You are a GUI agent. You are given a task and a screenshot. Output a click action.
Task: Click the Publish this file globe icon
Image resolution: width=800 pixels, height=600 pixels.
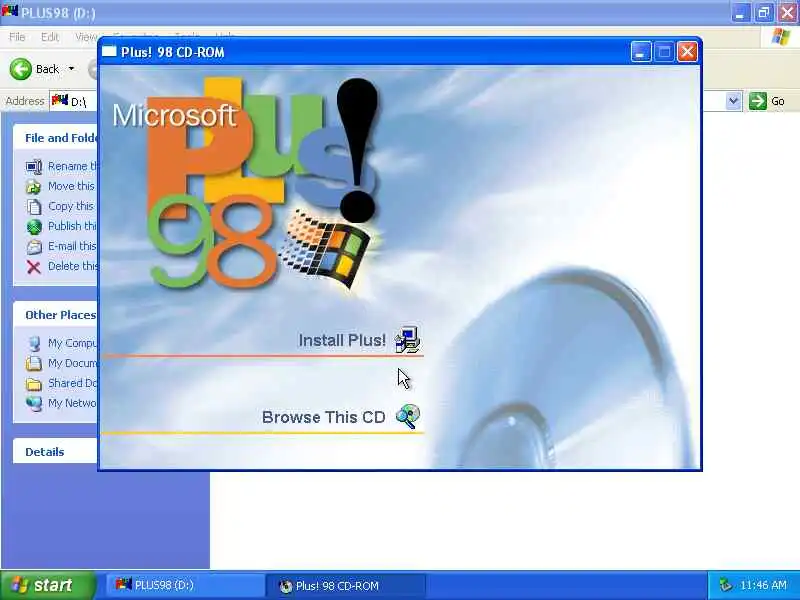(x=34, y=227)
